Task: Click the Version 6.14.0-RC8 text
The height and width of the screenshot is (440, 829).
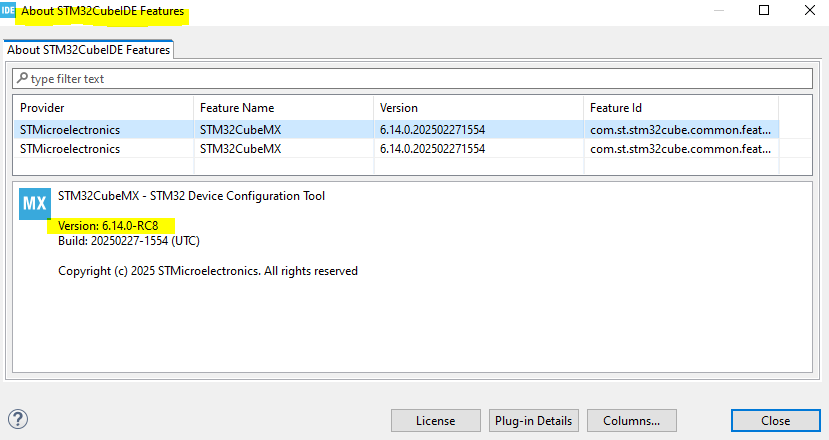Action: point(116,225)
